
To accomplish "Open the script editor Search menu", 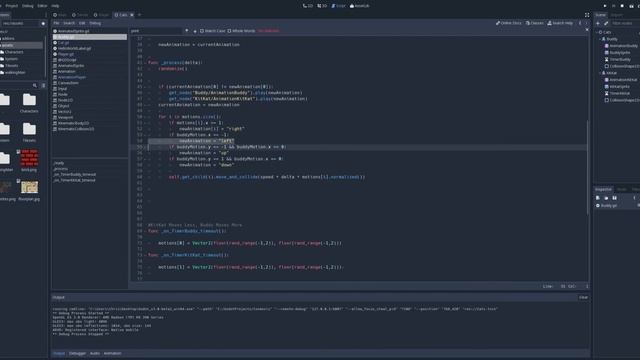I will 69,23.
